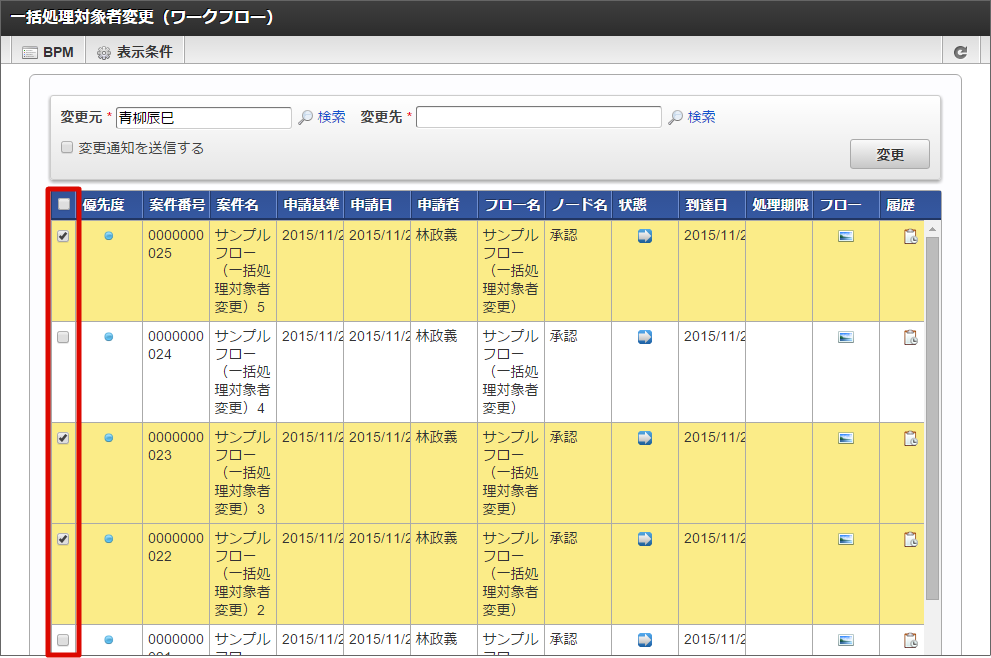Open flow diagram icon for case 0000000023

click(x=846, y=438)
